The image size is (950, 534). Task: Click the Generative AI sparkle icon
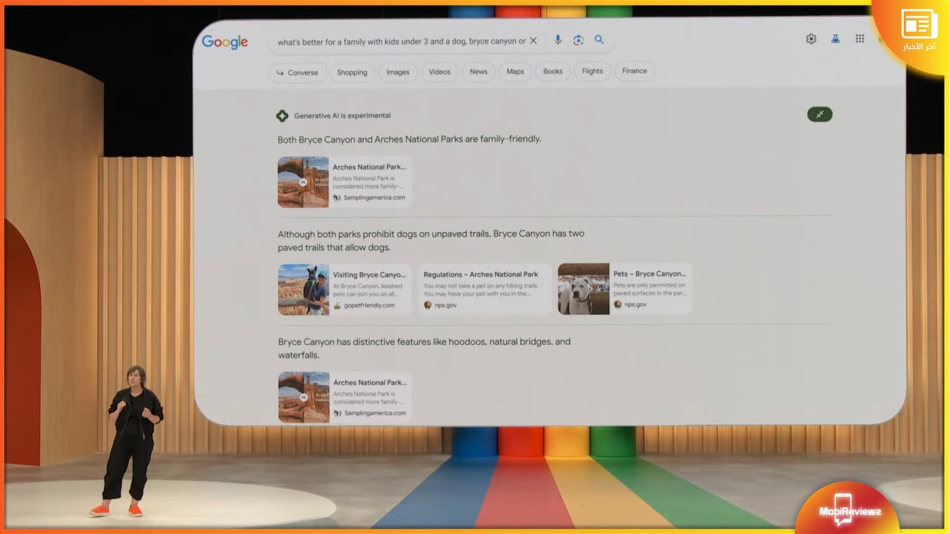pyautogui.click(x=282, y=116)
